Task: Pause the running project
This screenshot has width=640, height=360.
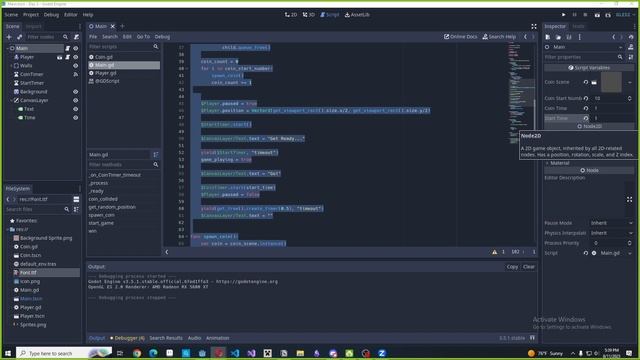Action: tap(574, 15)
